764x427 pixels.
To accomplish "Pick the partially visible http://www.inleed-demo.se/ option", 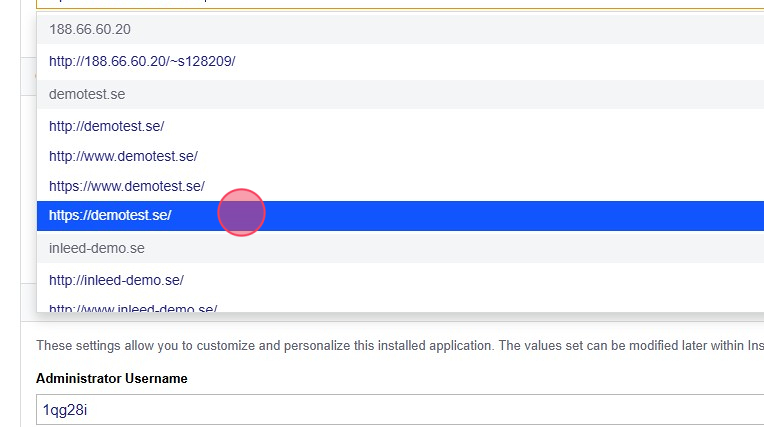I will [133, 307].
